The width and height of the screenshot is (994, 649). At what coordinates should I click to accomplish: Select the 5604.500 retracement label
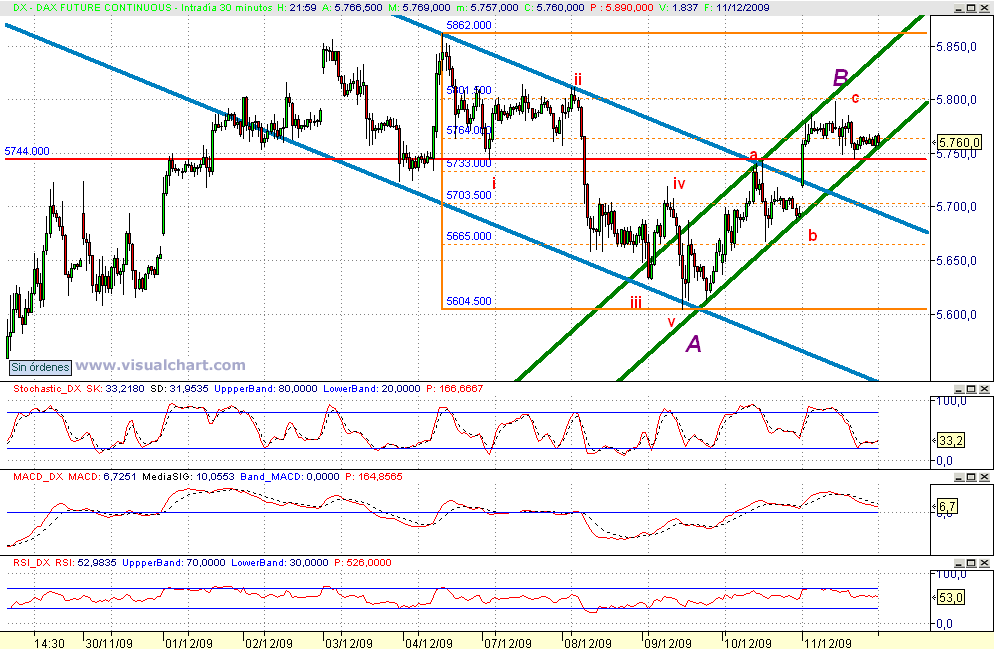coord(468,301)
